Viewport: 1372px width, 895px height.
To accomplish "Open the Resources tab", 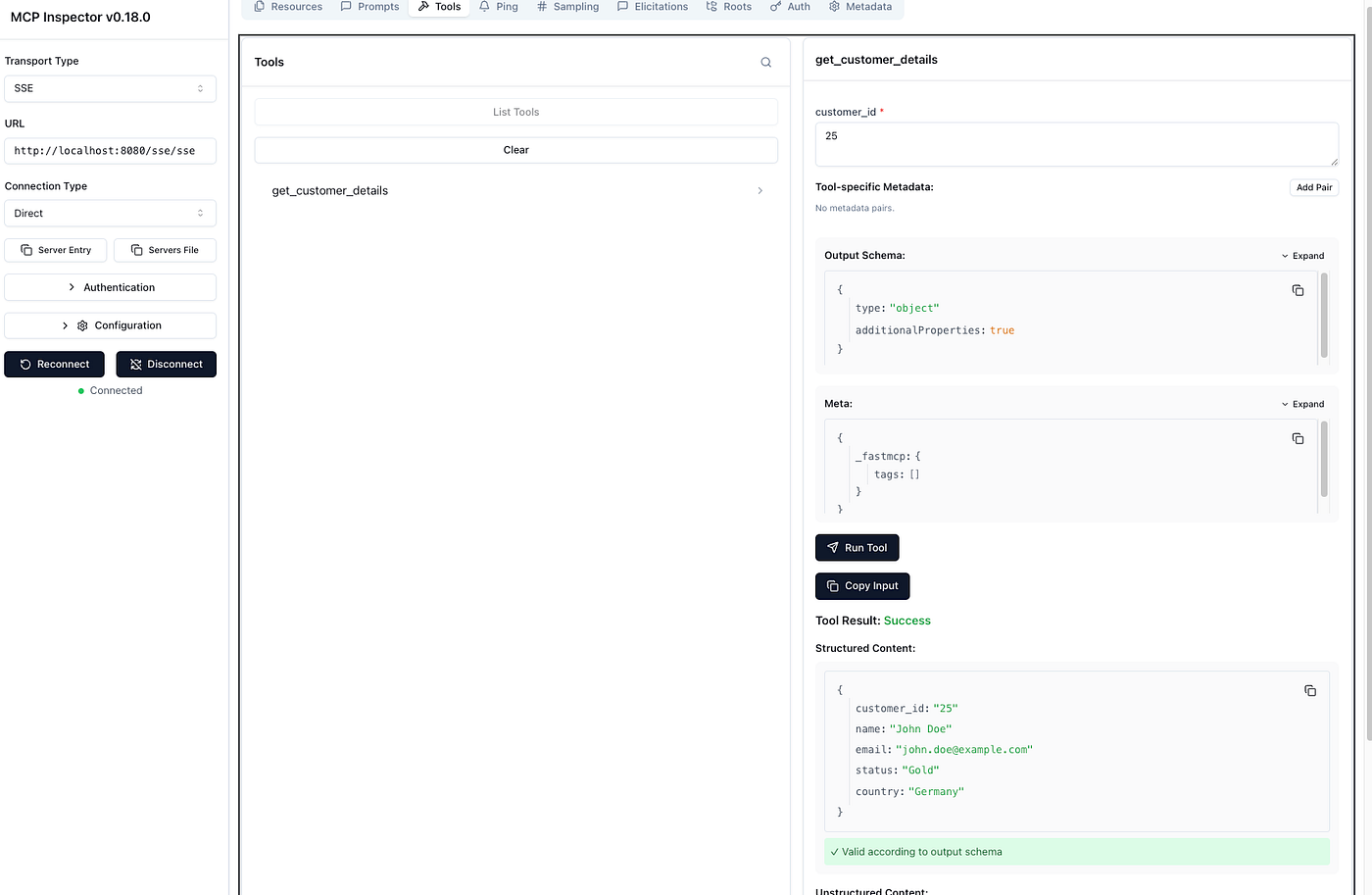I will 288,7.
